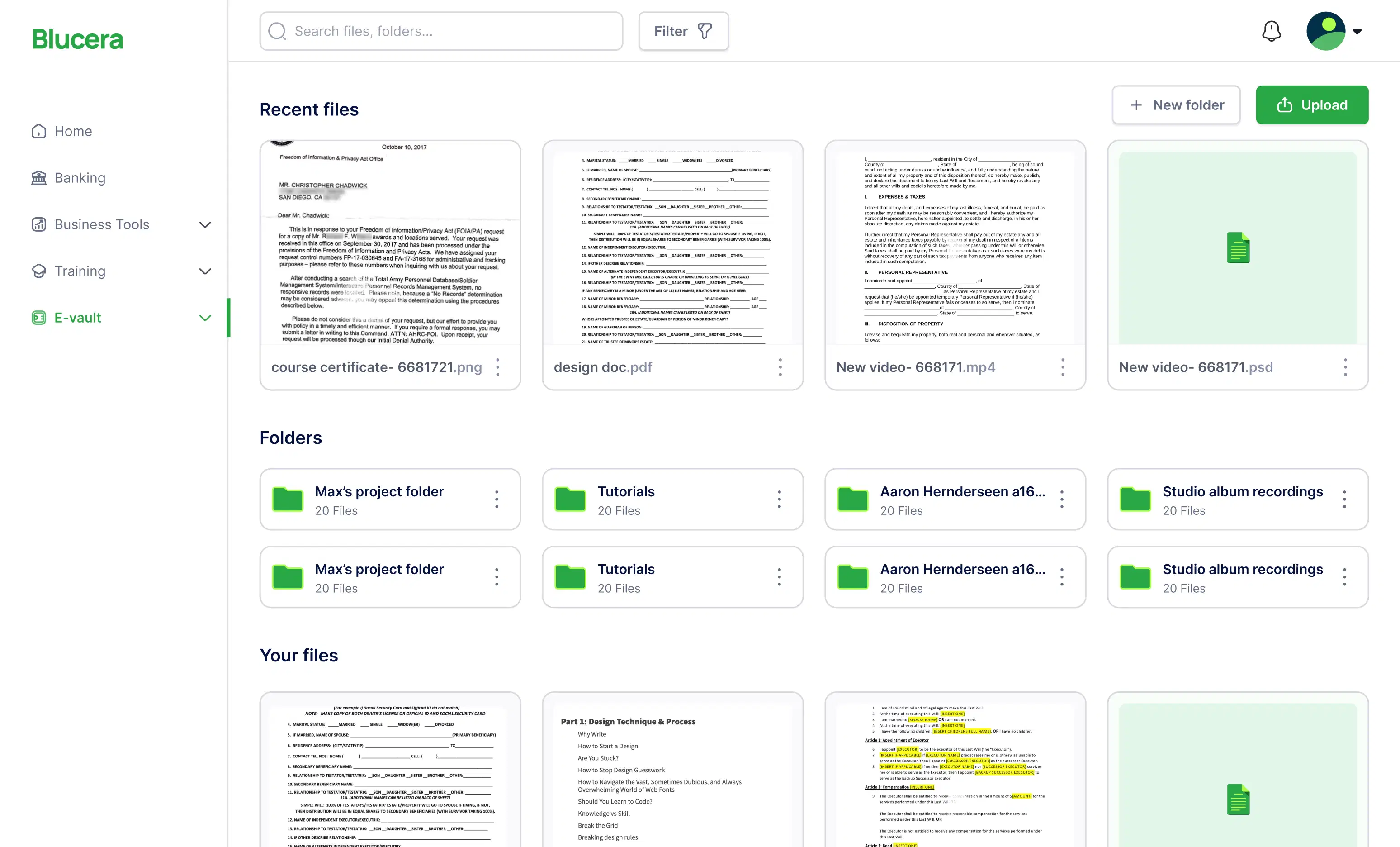Image resolution: width=1400 pixels, height=847 pixels.
Task: Open first Max's project folder
Action: coord(379,499)
